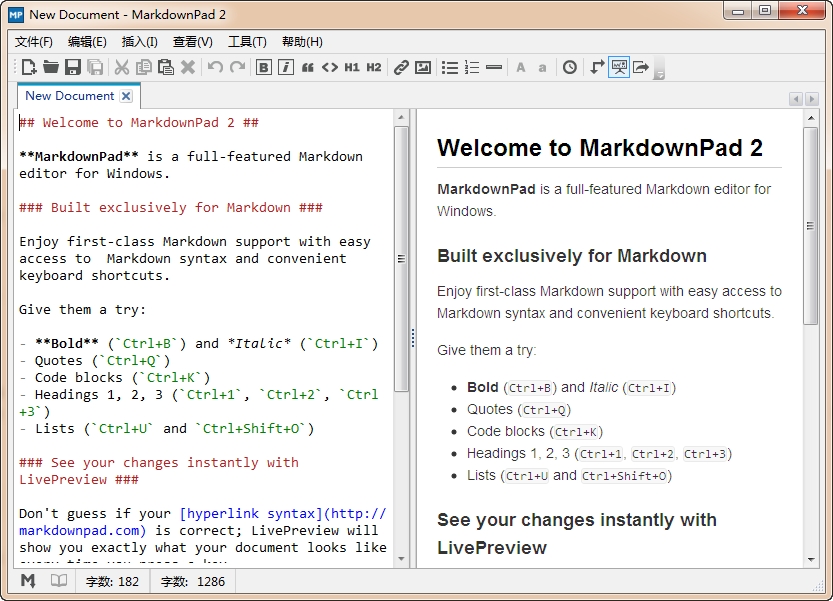Open a file using the folder icon
The image size is (833, 601).
[x=51, y=67]
